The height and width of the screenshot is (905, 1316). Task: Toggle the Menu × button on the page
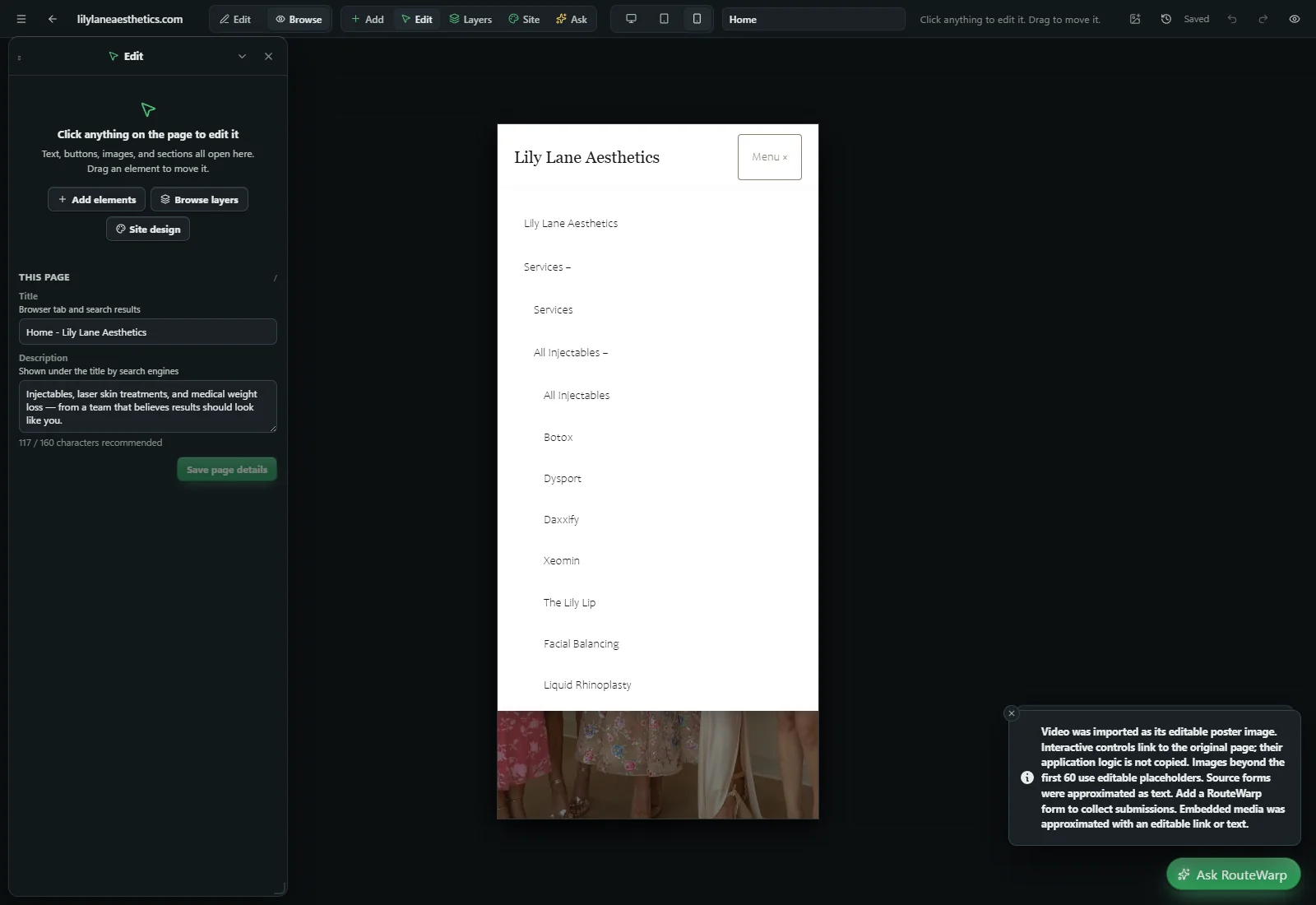770,157
